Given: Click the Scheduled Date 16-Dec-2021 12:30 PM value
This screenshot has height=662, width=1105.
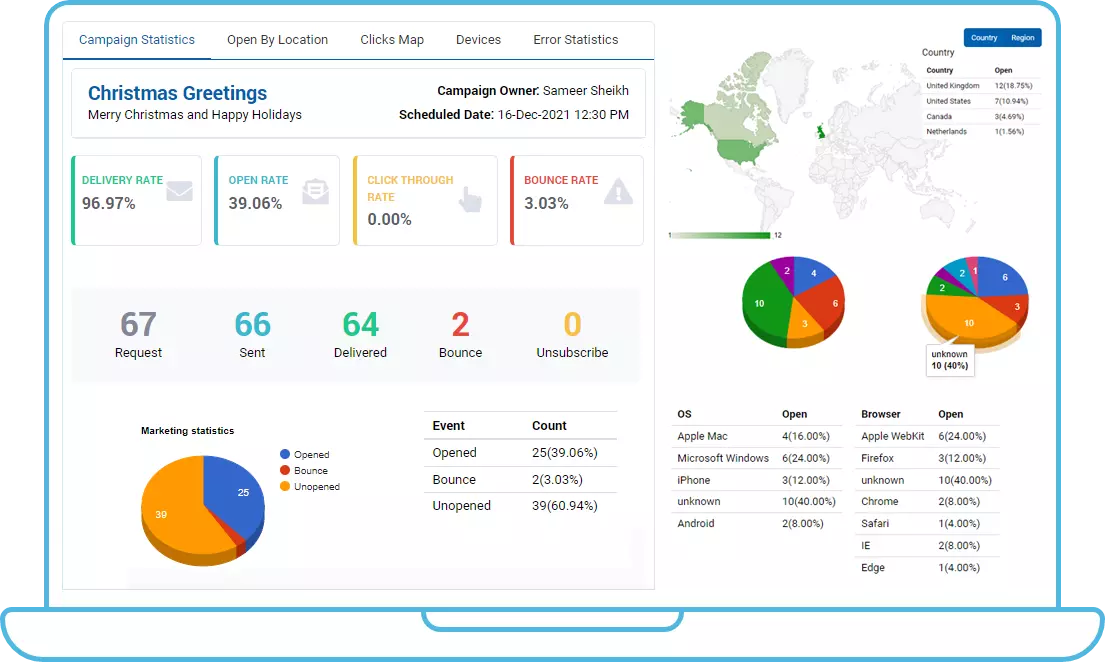Looking at the screenshot, I should point(563,114).
